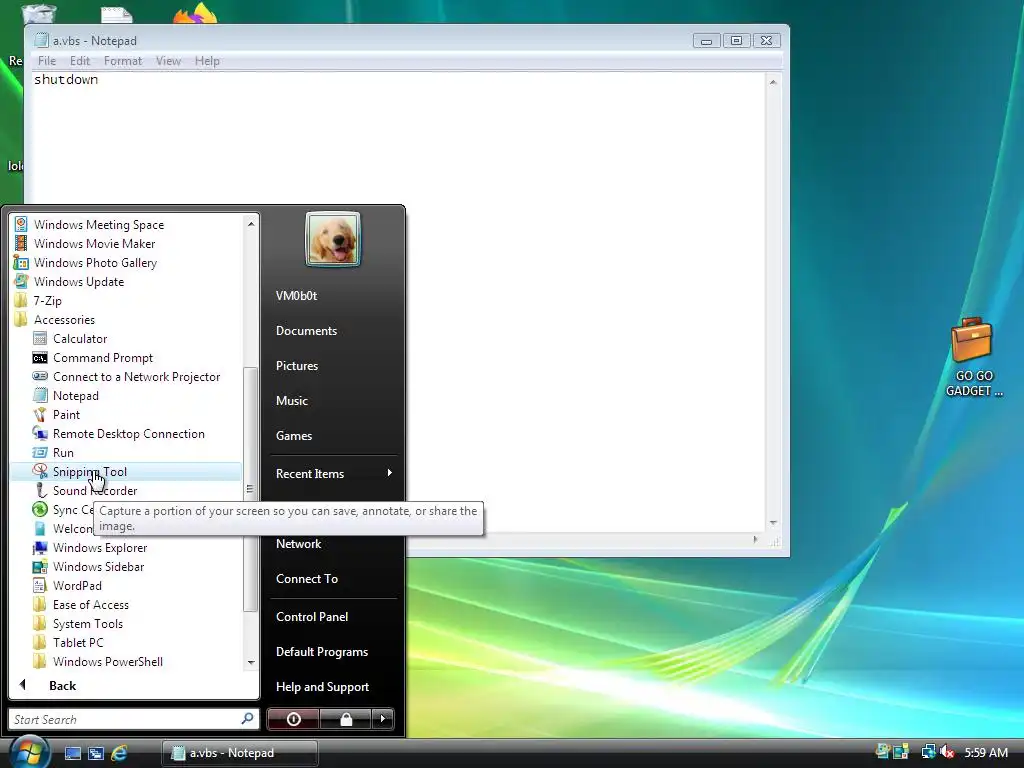Click programs list scroll up arrow
Screen dimensions: 1024x768
(251, 224)
